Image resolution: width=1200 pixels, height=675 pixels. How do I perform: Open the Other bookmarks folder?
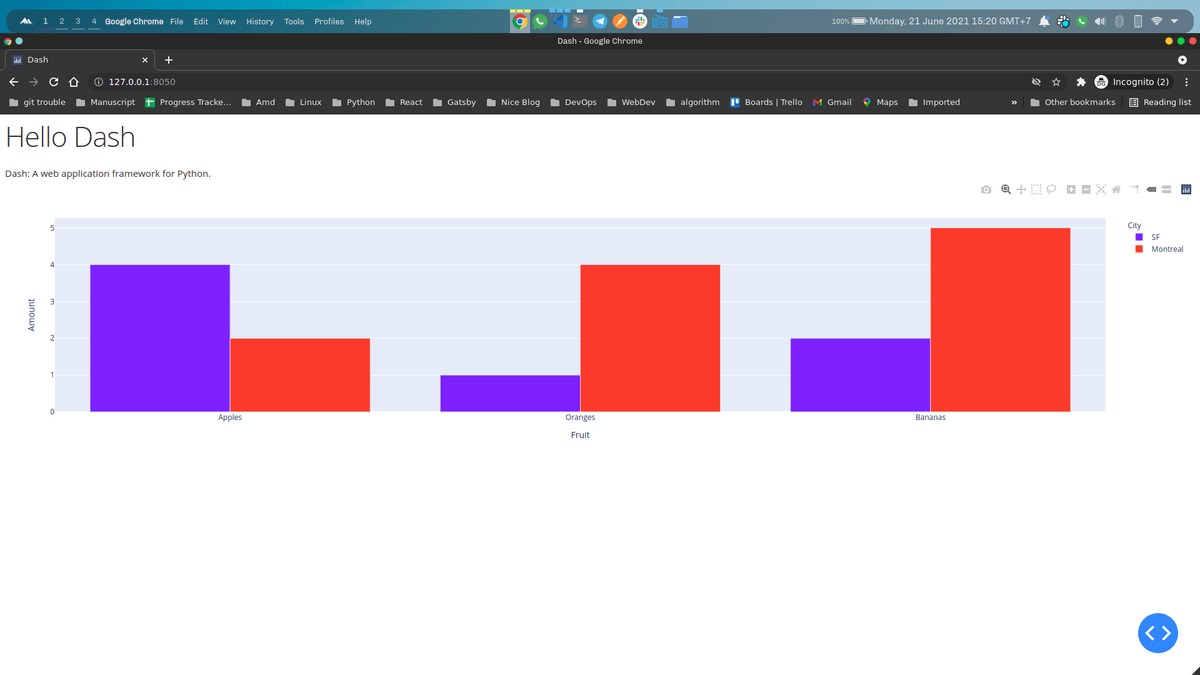click(1072, 101)
